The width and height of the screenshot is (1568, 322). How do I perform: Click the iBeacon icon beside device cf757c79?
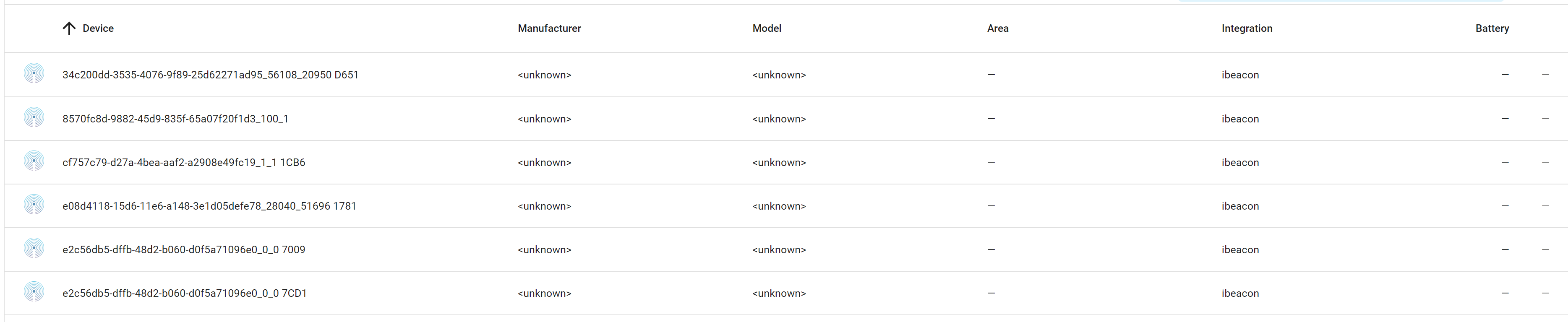coord(34,162)
